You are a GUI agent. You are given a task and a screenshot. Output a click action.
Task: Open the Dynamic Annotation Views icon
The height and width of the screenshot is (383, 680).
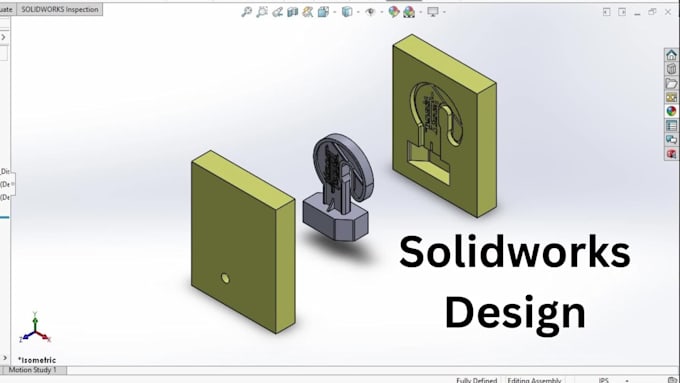tap(308, 12)
